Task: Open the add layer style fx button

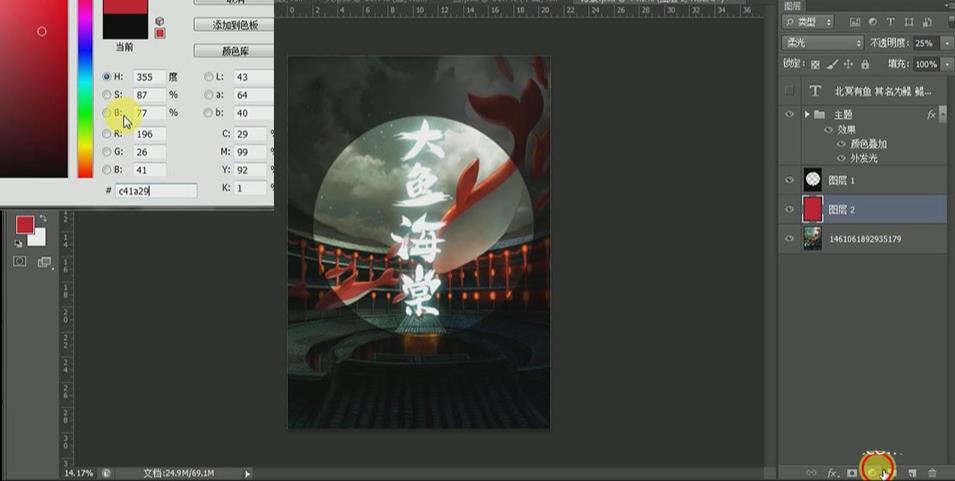Action: click(832, 472)
